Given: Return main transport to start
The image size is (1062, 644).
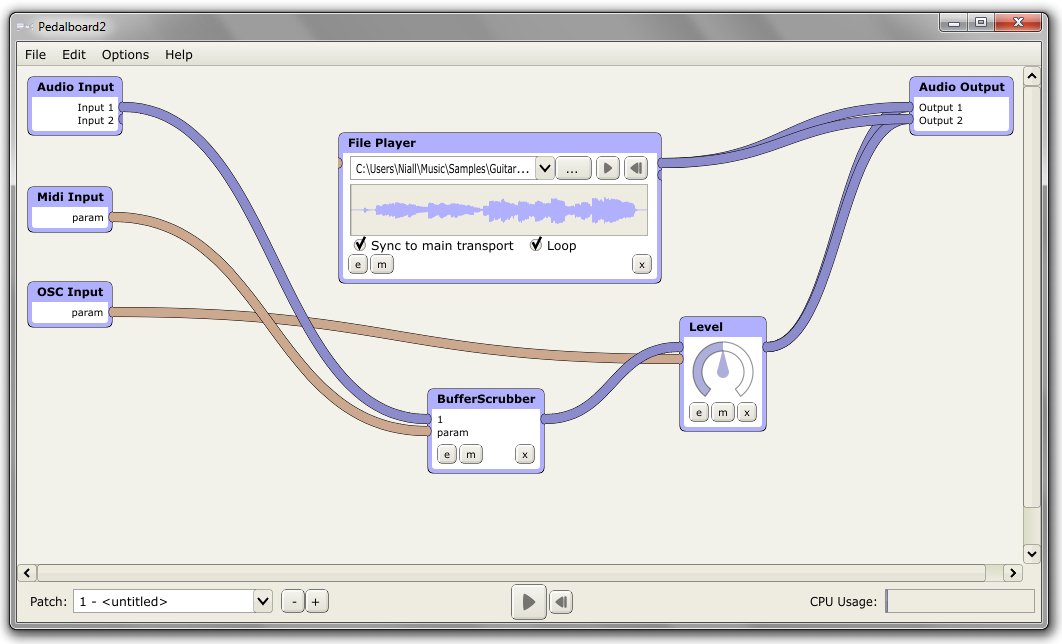Looking at the screenshot, I should [x=561, y=601].
